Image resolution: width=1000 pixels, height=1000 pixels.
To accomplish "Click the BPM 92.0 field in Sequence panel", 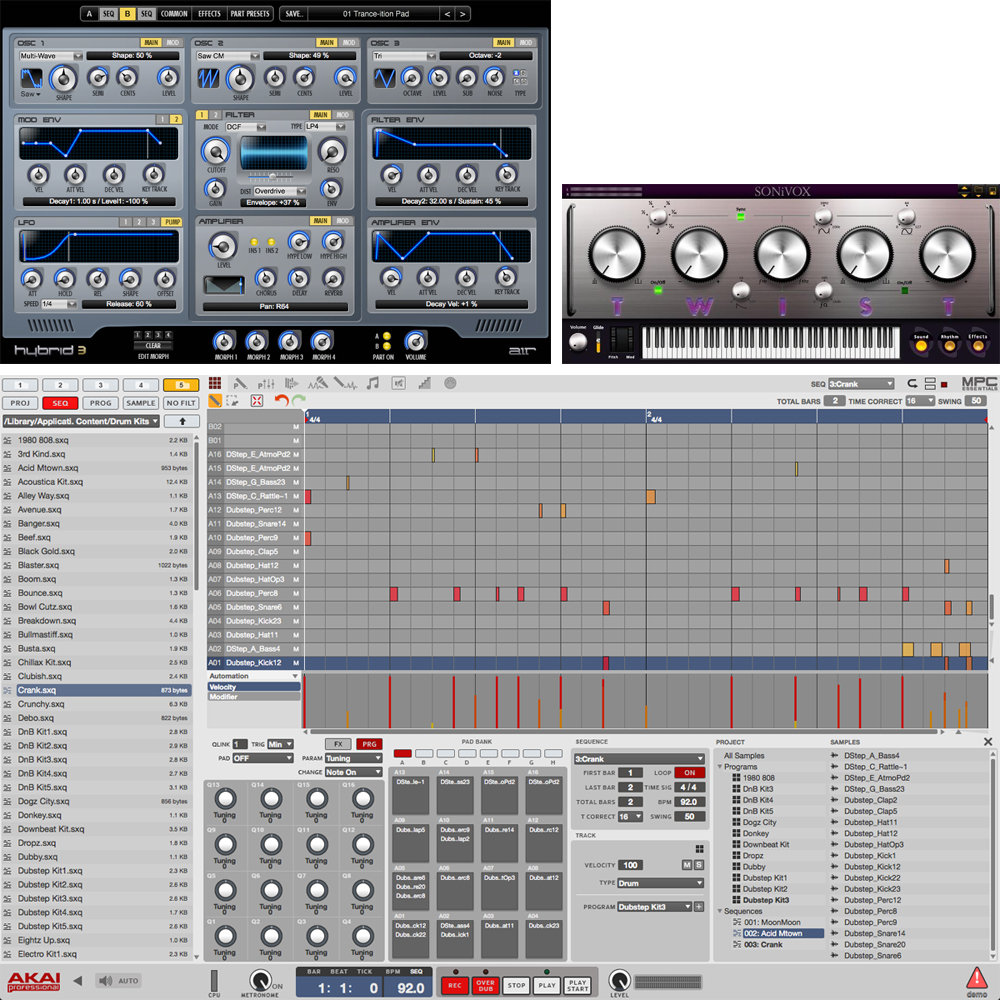I will [x=689, y=802].
